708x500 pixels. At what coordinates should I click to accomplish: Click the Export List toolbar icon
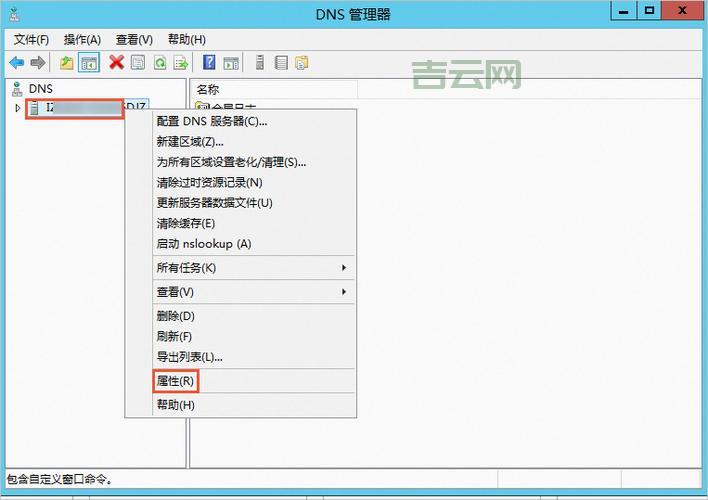pos(181,62)
